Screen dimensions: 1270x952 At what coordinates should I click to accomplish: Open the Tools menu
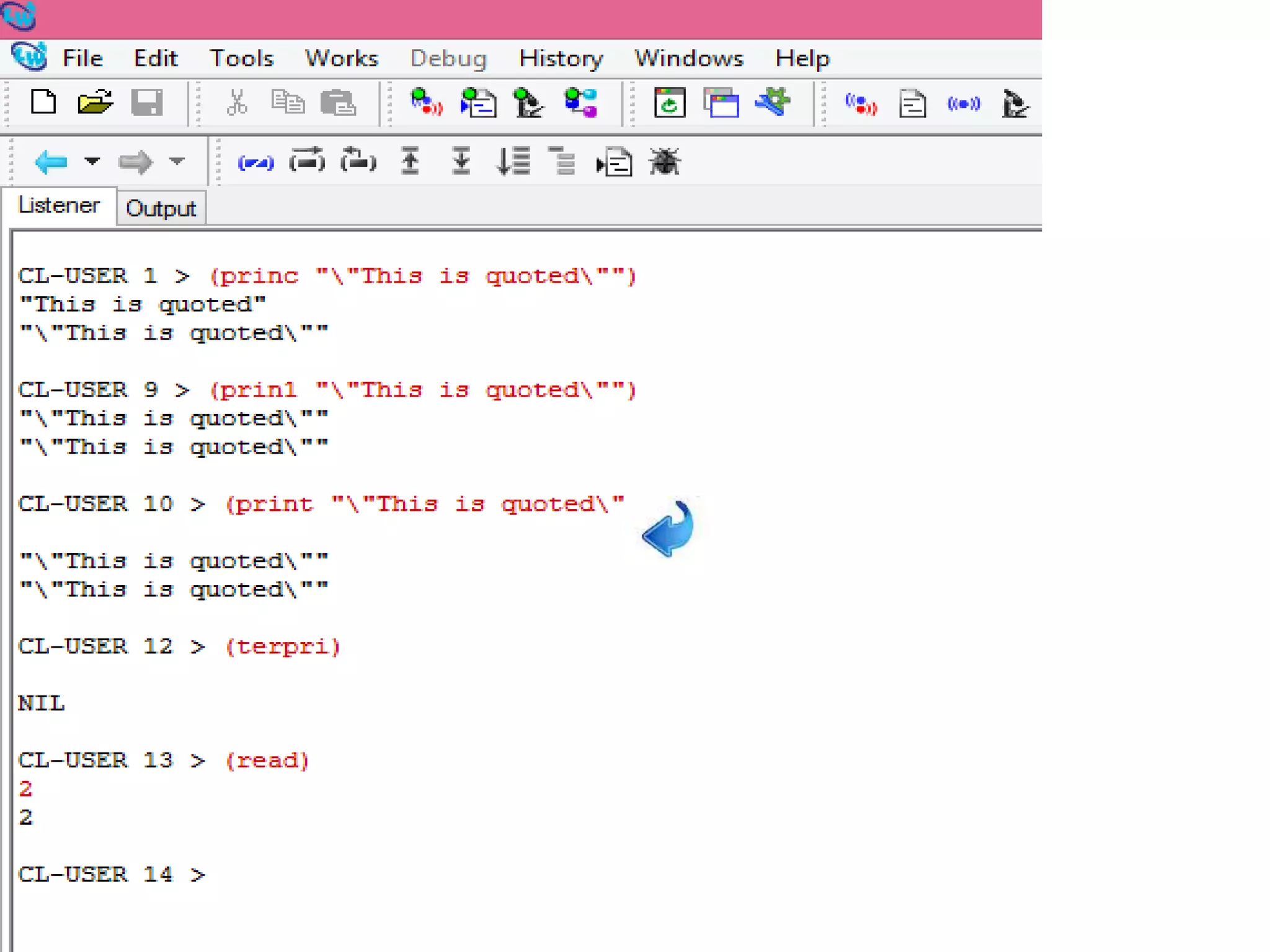241,58
